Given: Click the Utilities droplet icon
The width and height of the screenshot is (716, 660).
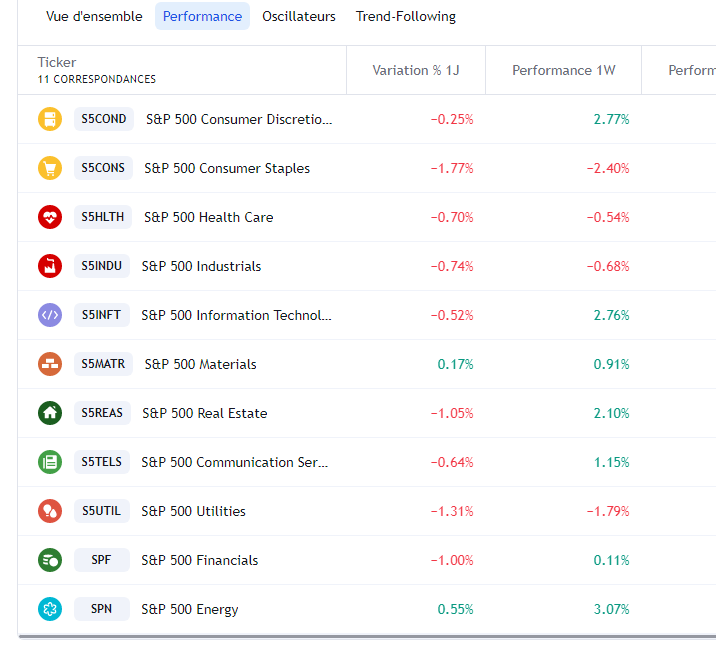Looking at the screenshot, I should click(50, 511).
